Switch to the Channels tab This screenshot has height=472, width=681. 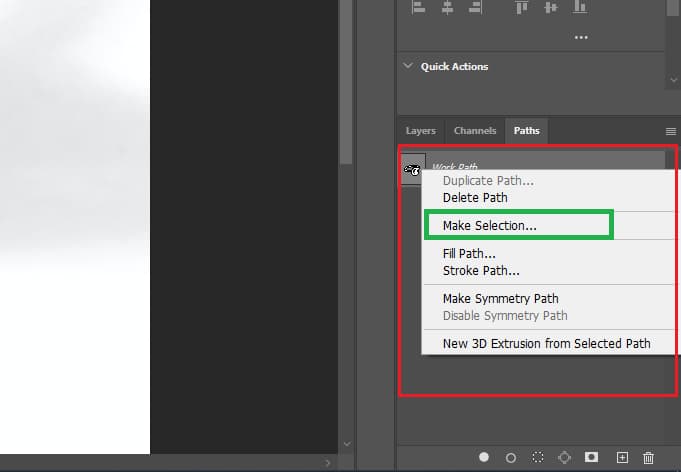(475, 131)
